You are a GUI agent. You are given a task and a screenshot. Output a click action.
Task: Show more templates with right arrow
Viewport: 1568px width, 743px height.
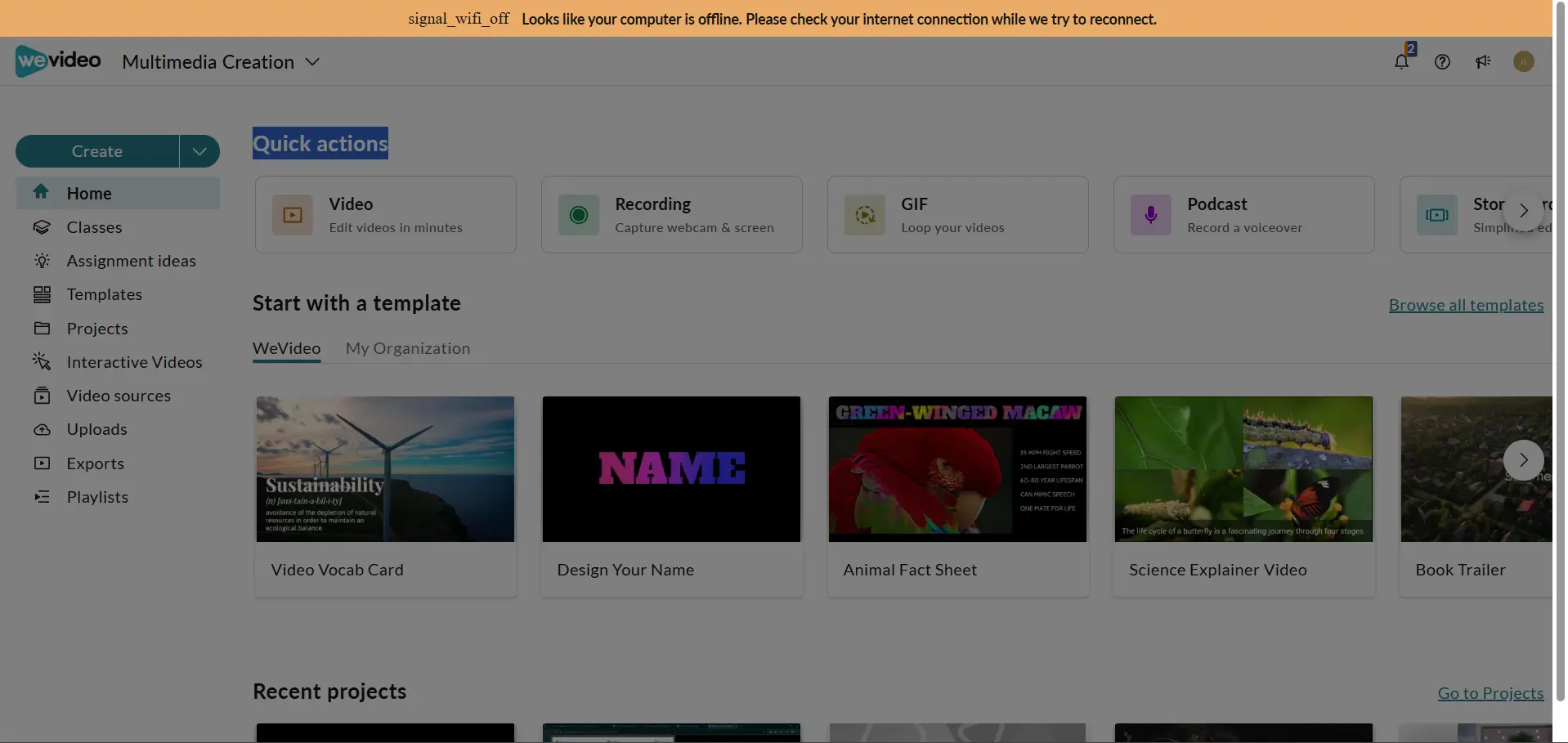tap(1523, 460)
